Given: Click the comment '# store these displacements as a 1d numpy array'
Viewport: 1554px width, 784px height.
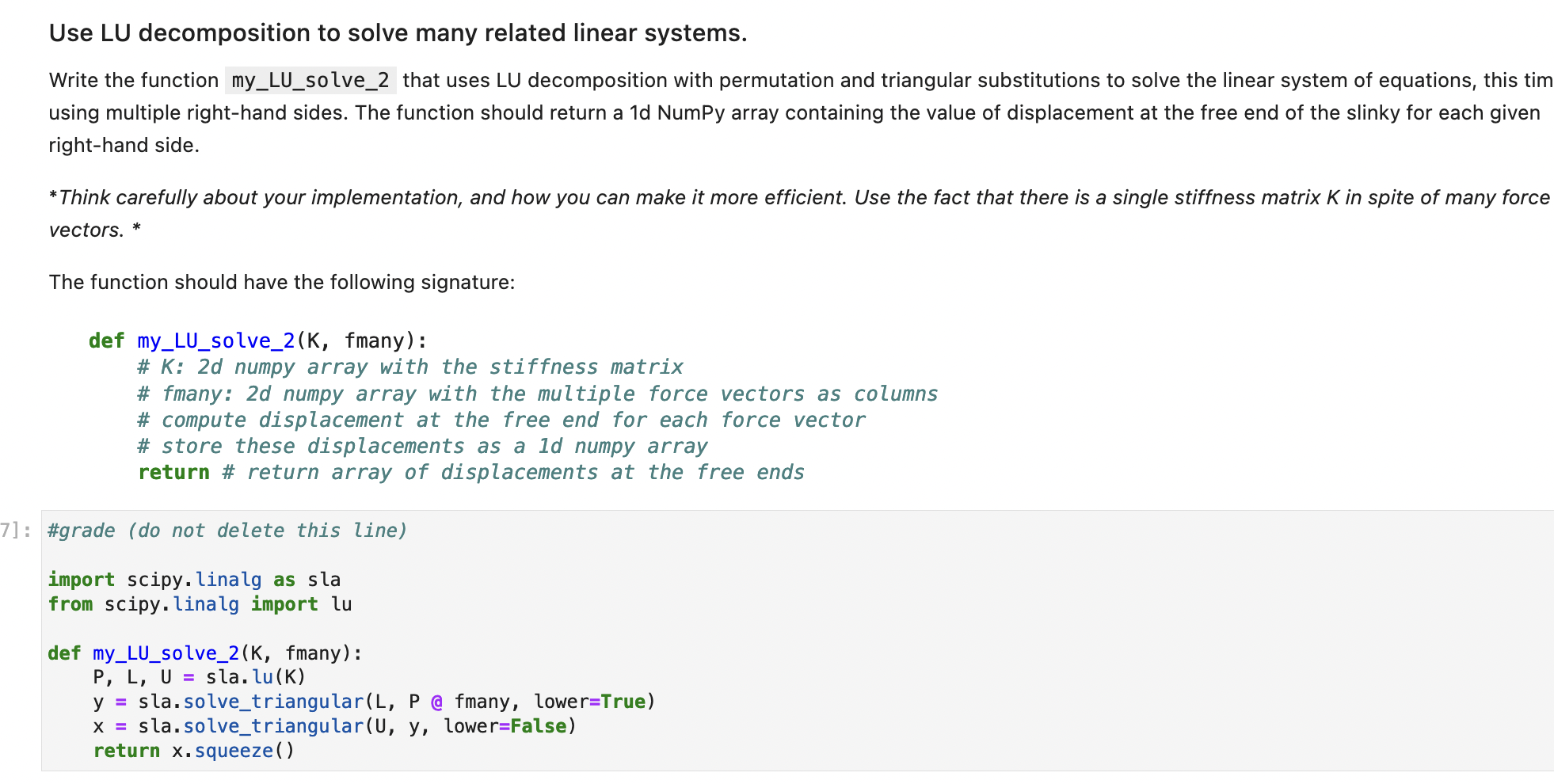Looking at the screenshot, I should (x=422, y=446).
